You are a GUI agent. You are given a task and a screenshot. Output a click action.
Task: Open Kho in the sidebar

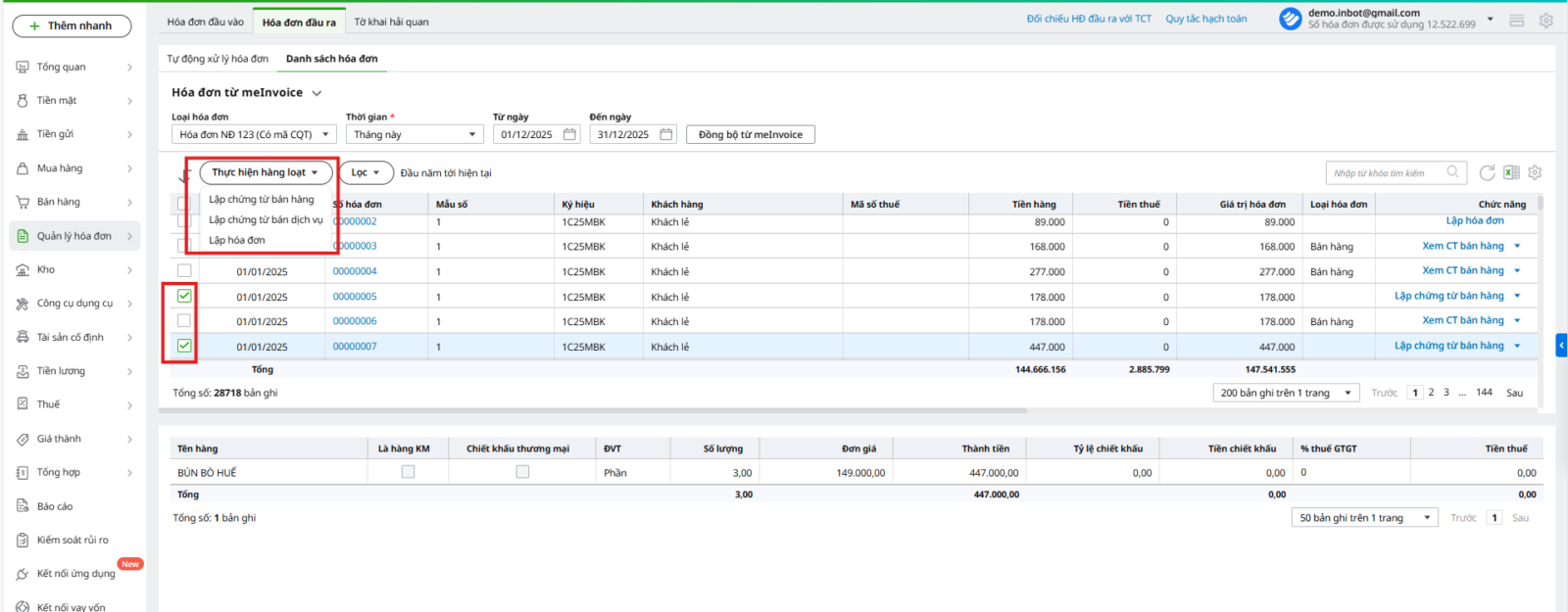coord(46,269)
